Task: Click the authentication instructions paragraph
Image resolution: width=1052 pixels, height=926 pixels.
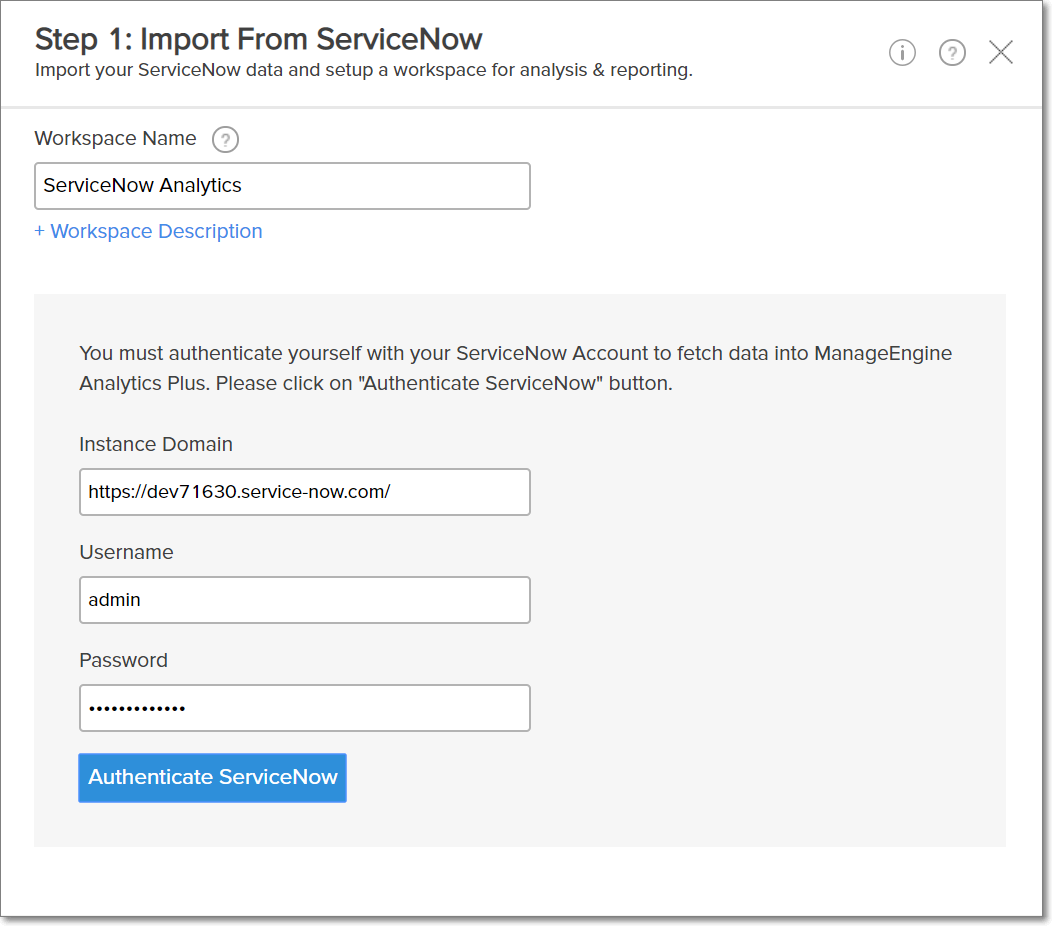Action: pos(515,368)
